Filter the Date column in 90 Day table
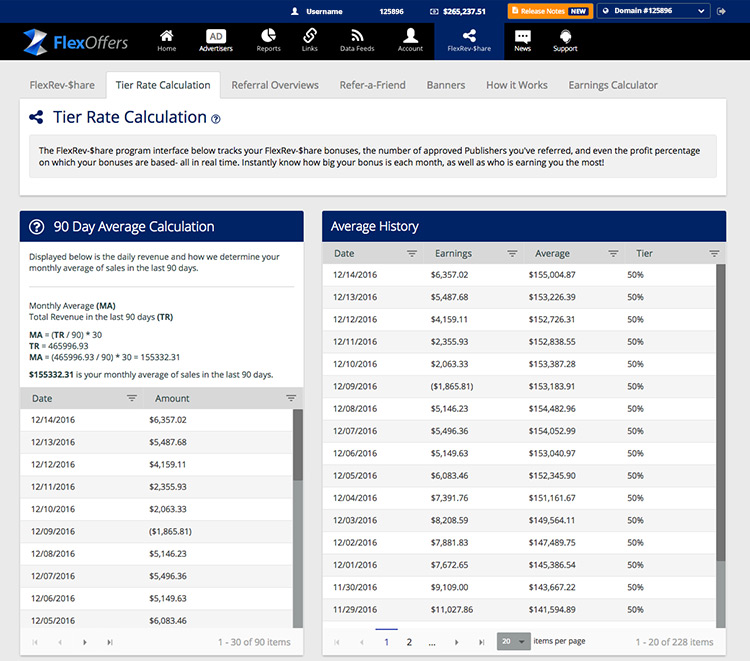This screenshot has width=750, height=661. pyautogui.click(x=132, y=398)
